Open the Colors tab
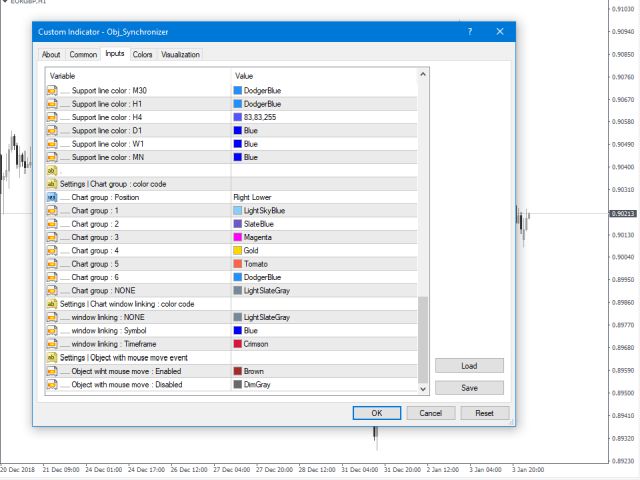640x480 pixels. pyautogui.click(x=142, y=55)
